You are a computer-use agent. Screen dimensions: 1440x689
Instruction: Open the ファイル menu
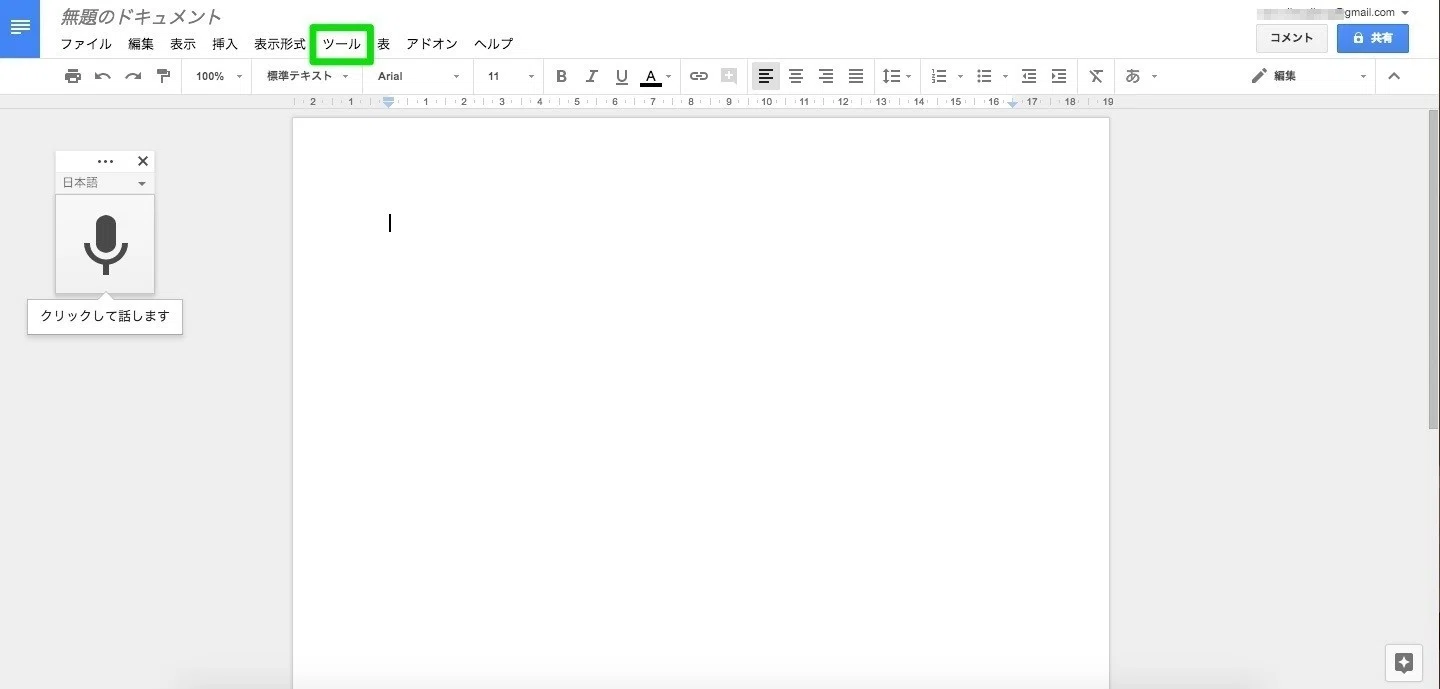click(86, 44)
